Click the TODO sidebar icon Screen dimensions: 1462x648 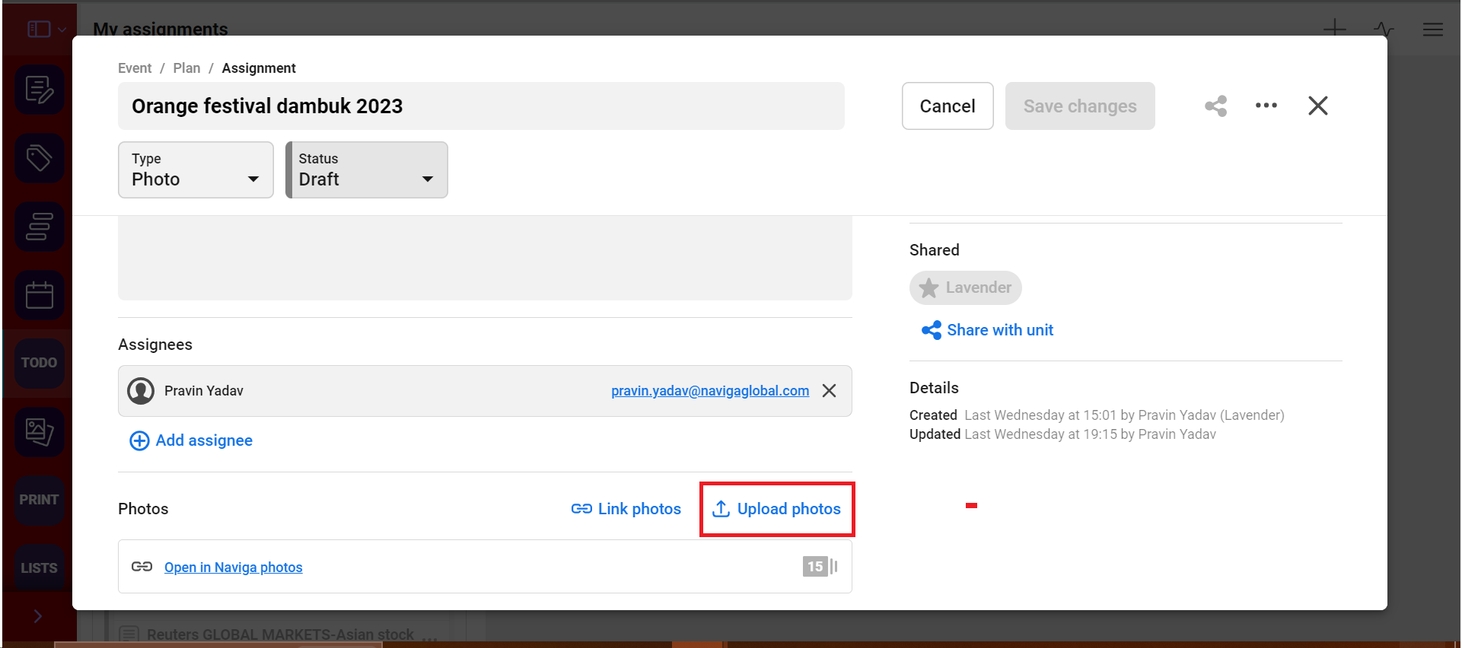click(x=39, y=363)
